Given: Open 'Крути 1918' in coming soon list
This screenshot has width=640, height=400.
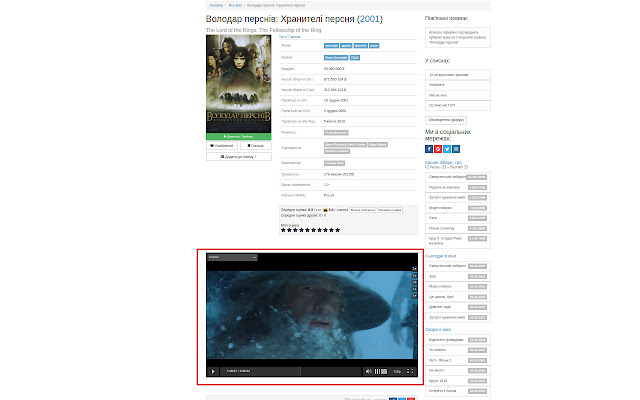Looking at the screenshot, I should (x=458, y=381).
